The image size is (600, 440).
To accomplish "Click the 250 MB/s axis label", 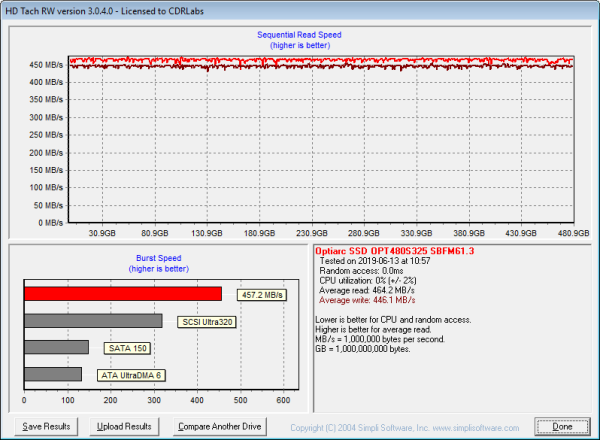I will [46, 135].
